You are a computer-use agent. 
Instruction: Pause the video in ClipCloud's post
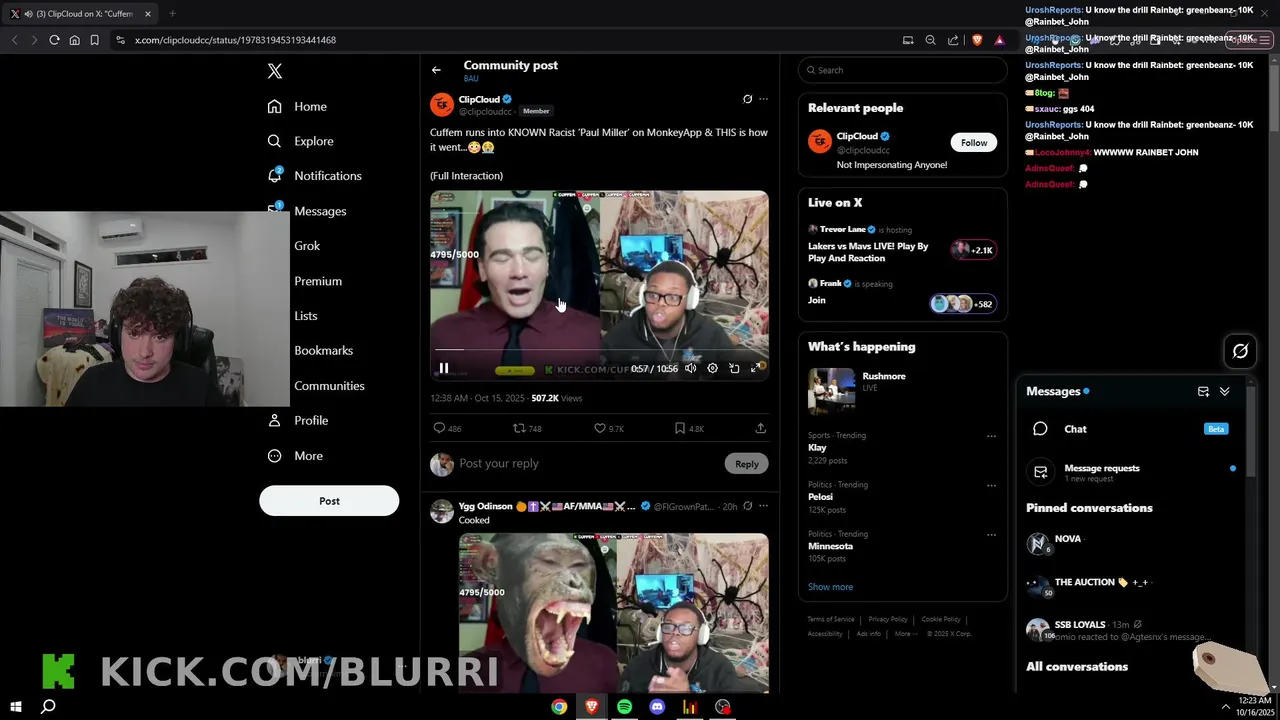(444, 368)
